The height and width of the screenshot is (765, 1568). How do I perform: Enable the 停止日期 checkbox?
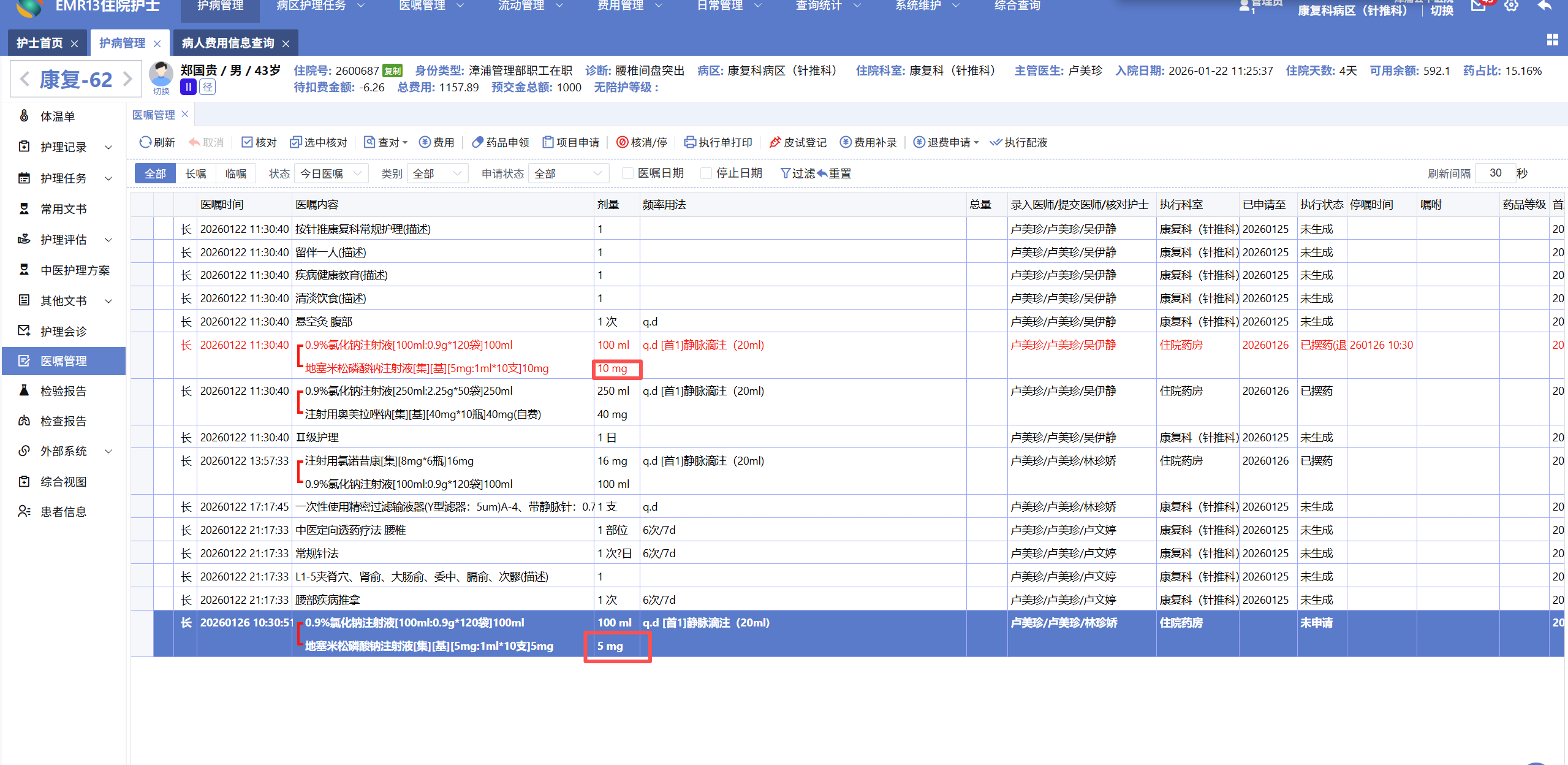[x=706, y=173]
